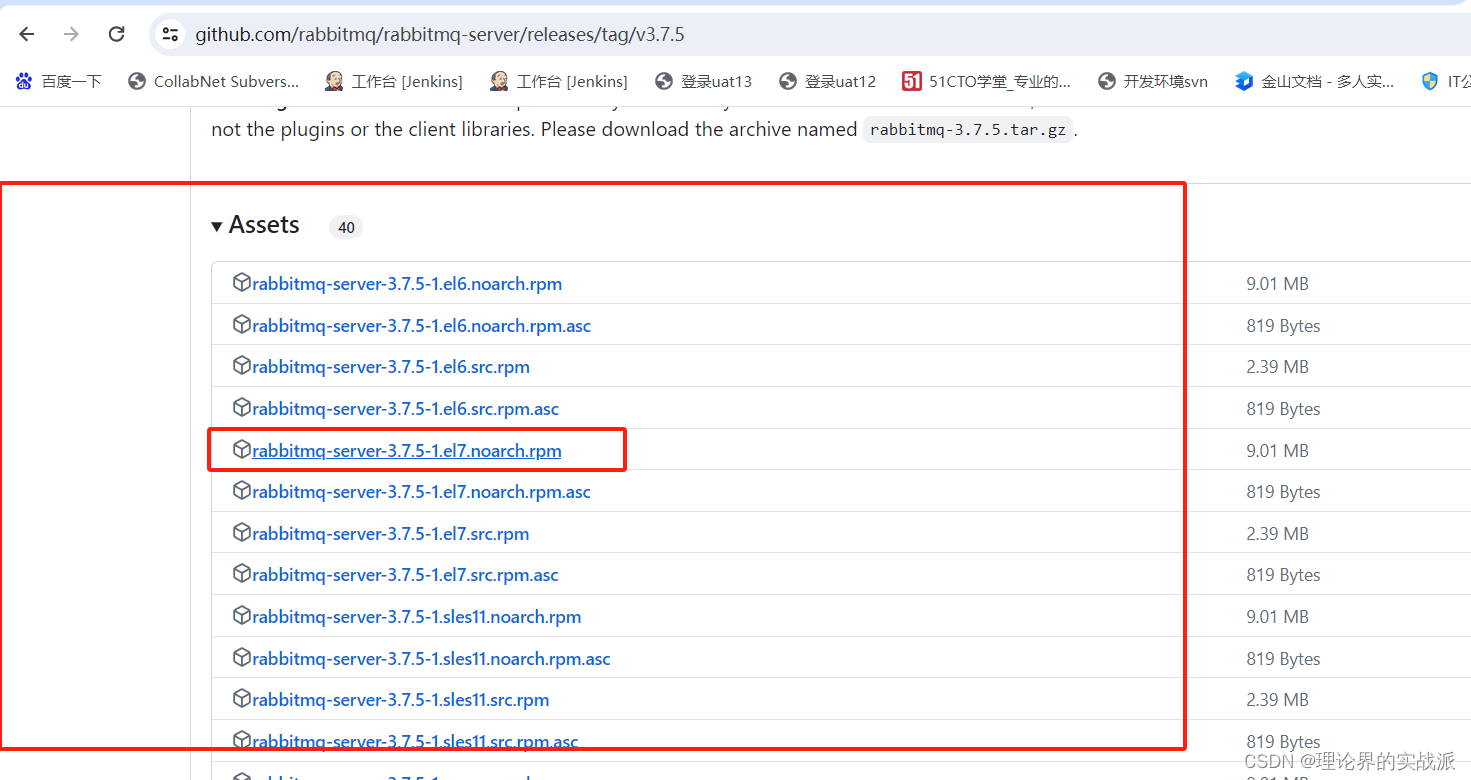Download rabbitmq-server-3.7.5-1.el6.src.rpm
This screenshot has height=780, width=1471.
[x=391, y=367]
